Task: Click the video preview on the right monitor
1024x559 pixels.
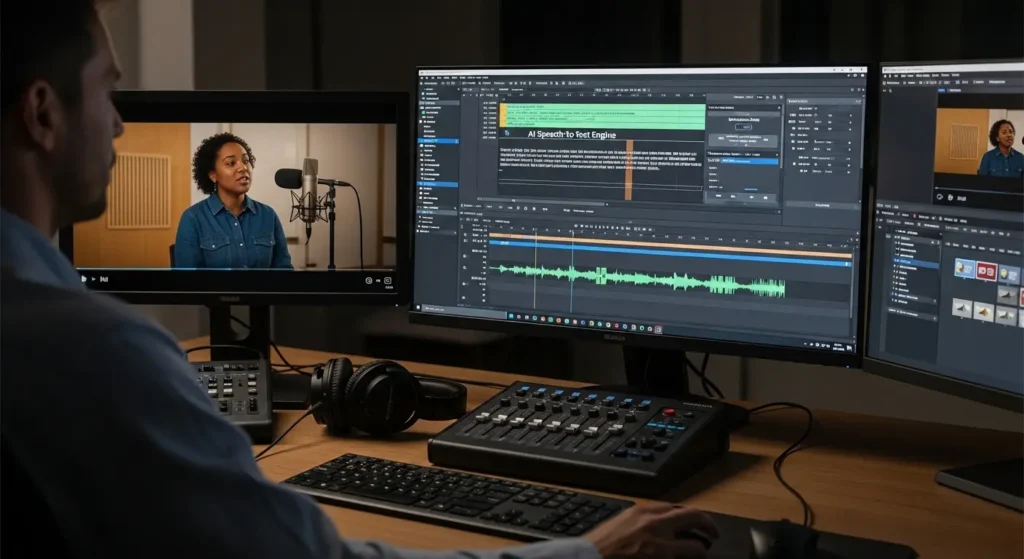Action: click(979, 142)
